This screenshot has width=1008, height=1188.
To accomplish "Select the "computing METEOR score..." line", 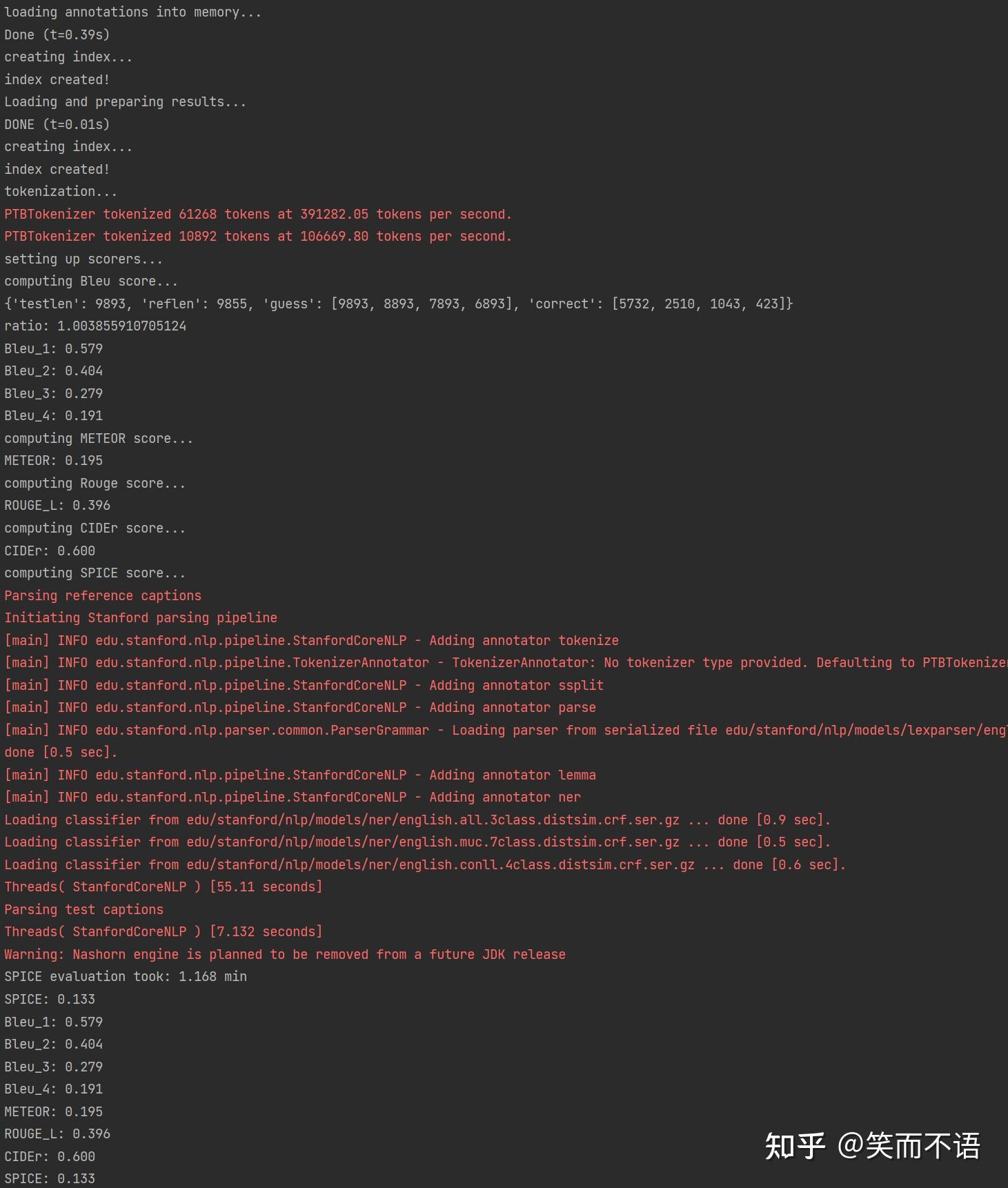I will click(99, 439).
